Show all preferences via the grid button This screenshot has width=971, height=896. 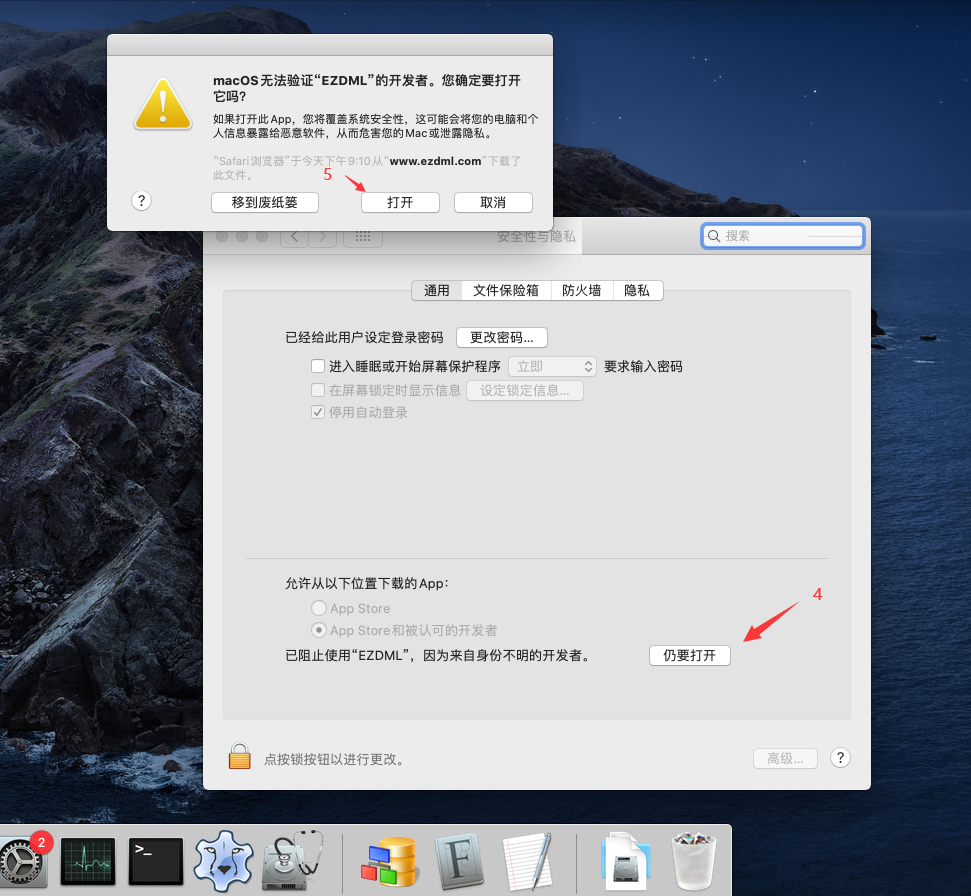tap(363, 237)
